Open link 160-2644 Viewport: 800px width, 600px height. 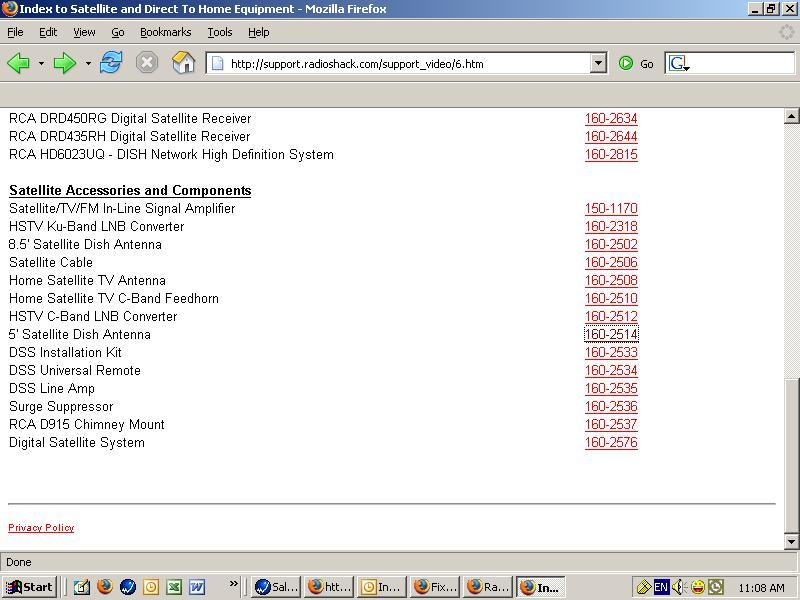pyautogui.click(x=611, y=136)
